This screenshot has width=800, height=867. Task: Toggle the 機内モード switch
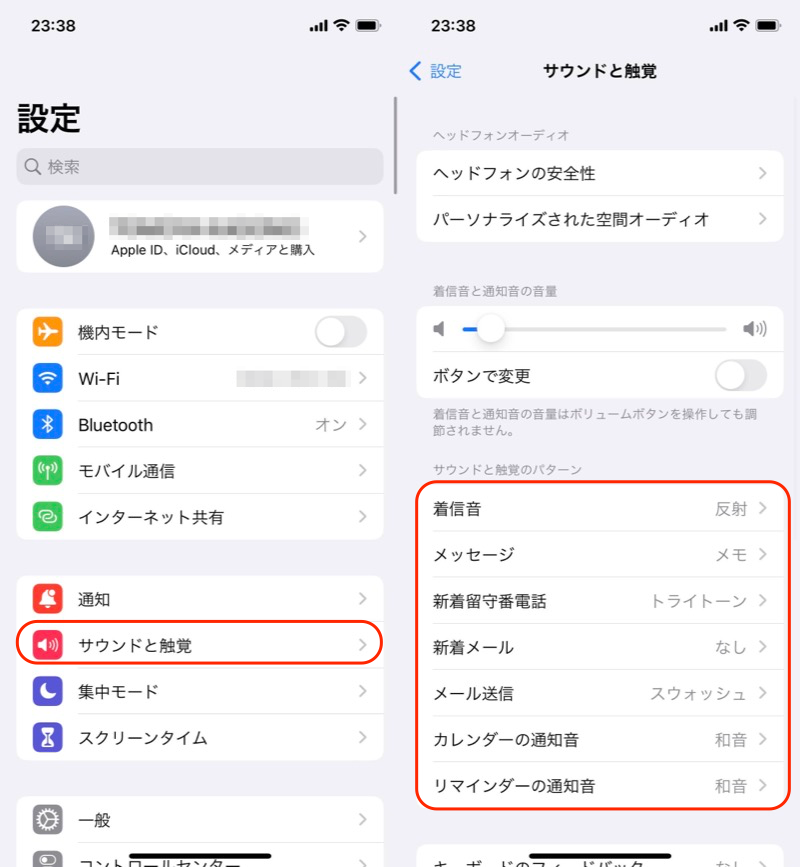coord(341,332)
